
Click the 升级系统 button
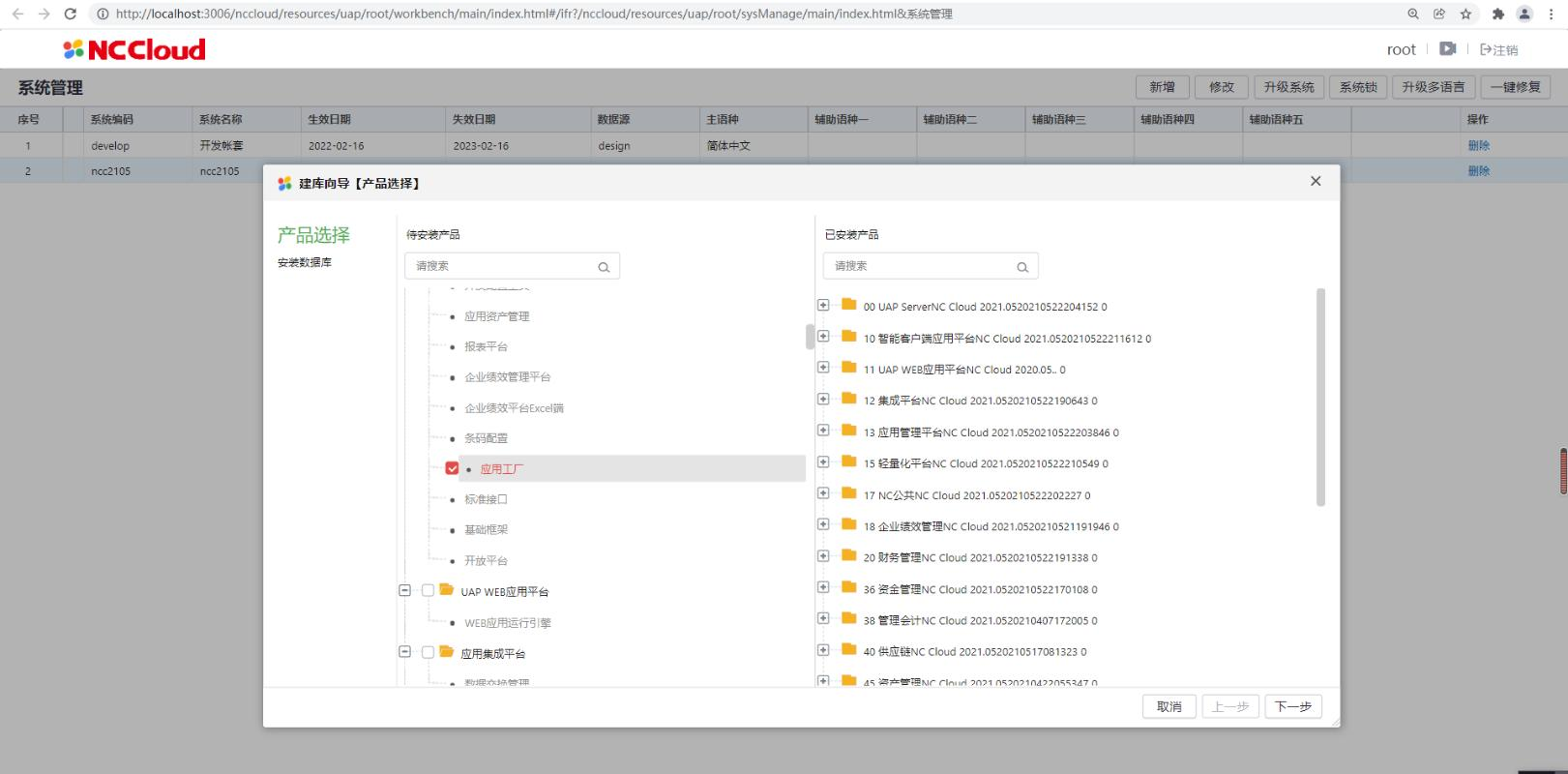(1288, 87)
